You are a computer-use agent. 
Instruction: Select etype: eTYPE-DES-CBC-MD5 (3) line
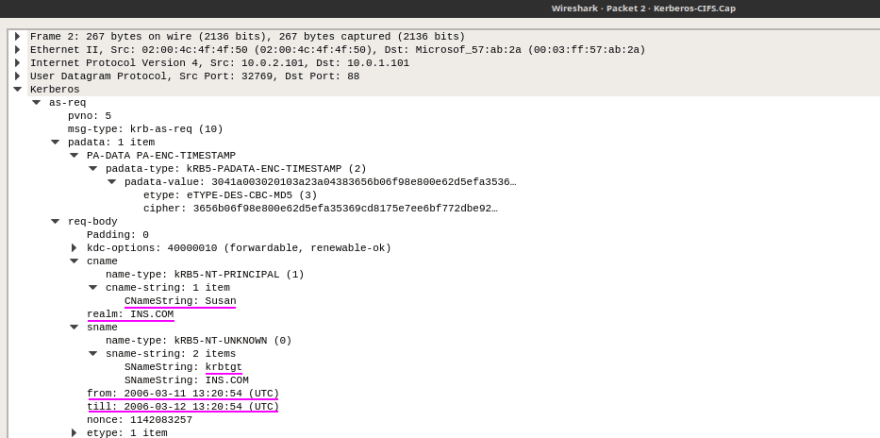coord(230,195)
